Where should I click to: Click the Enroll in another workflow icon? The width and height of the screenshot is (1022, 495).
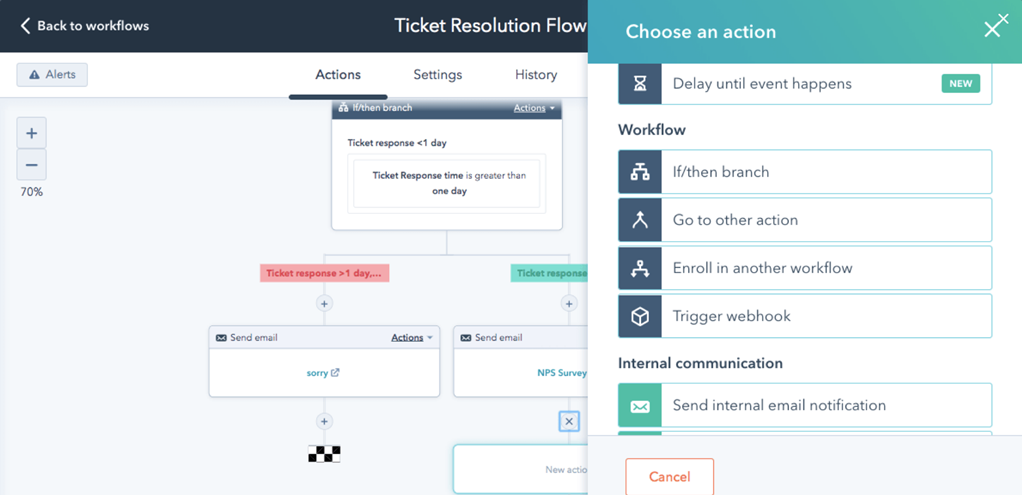click(640, 268)
